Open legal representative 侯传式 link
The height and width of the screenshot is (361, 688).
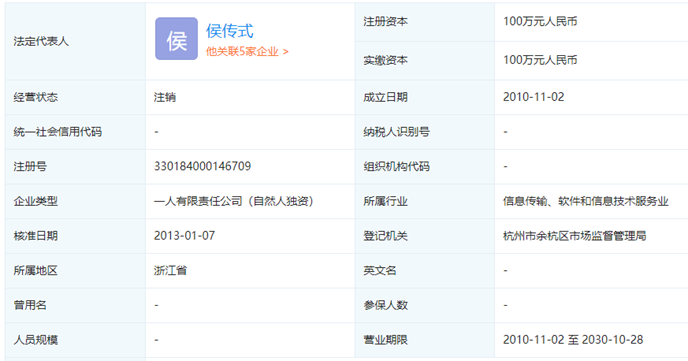[229, 31]
